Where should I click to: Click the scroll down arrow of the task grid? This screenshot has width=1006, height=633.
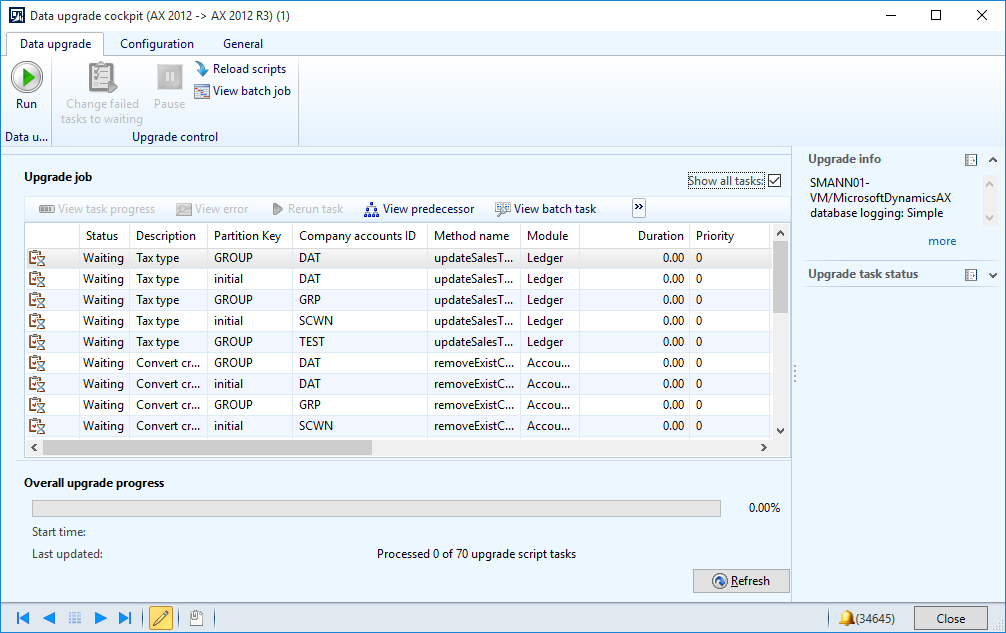click(x=780, y=431)
